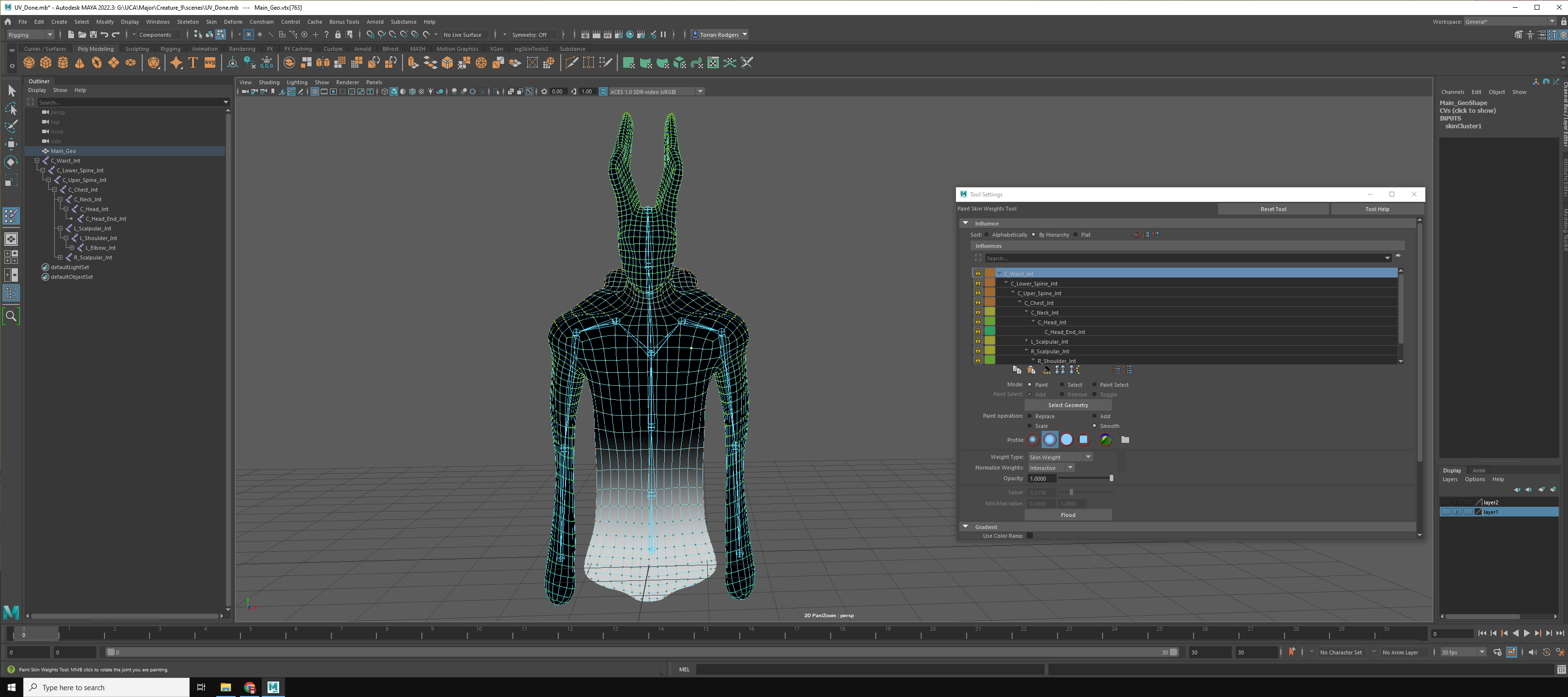This screenshot has height=697, width=1568.
Task: Click the SVG tool shelf icon
Action: (209, 63)
